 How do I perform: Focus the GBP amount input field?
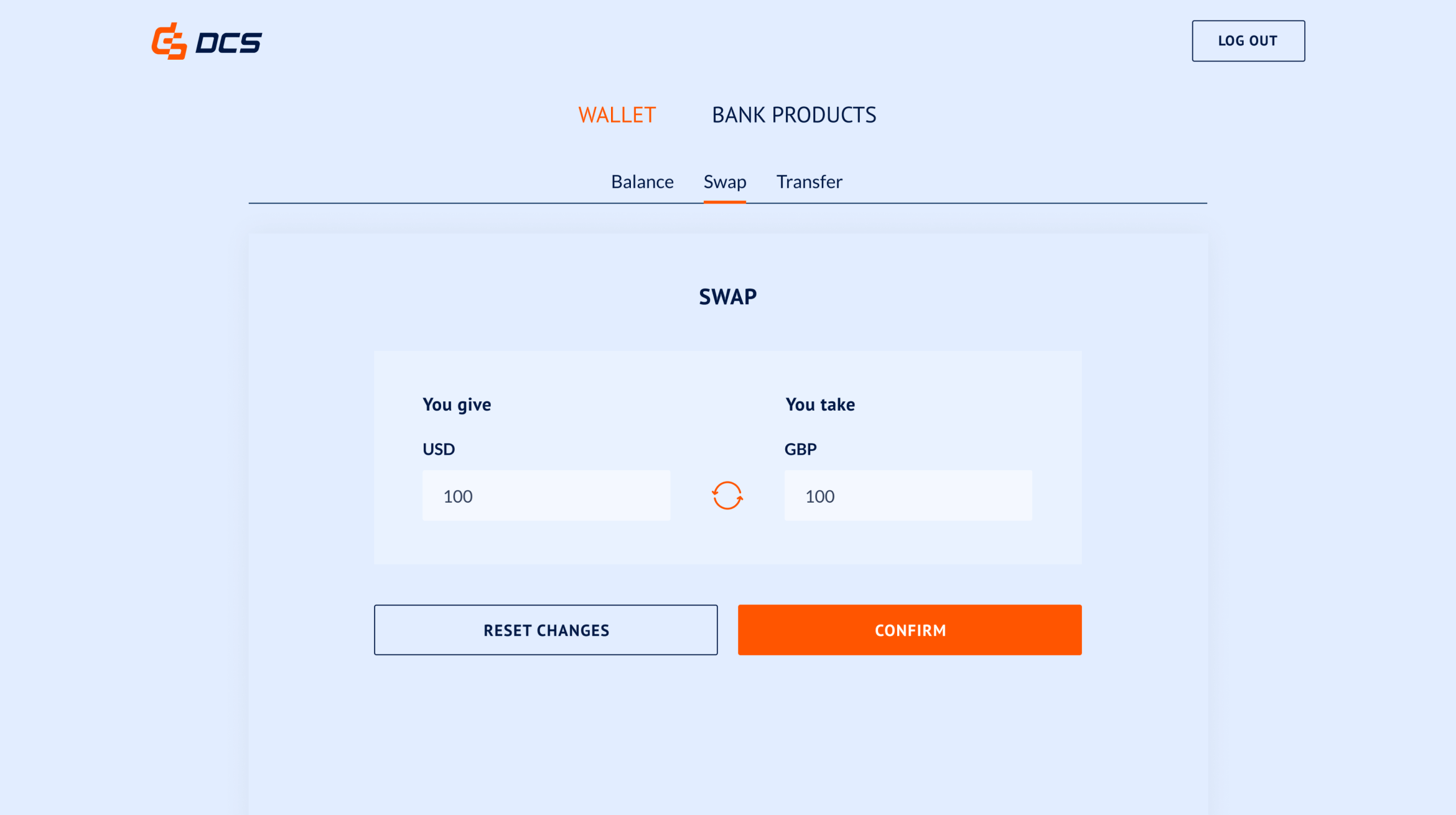tap(908, 496)
